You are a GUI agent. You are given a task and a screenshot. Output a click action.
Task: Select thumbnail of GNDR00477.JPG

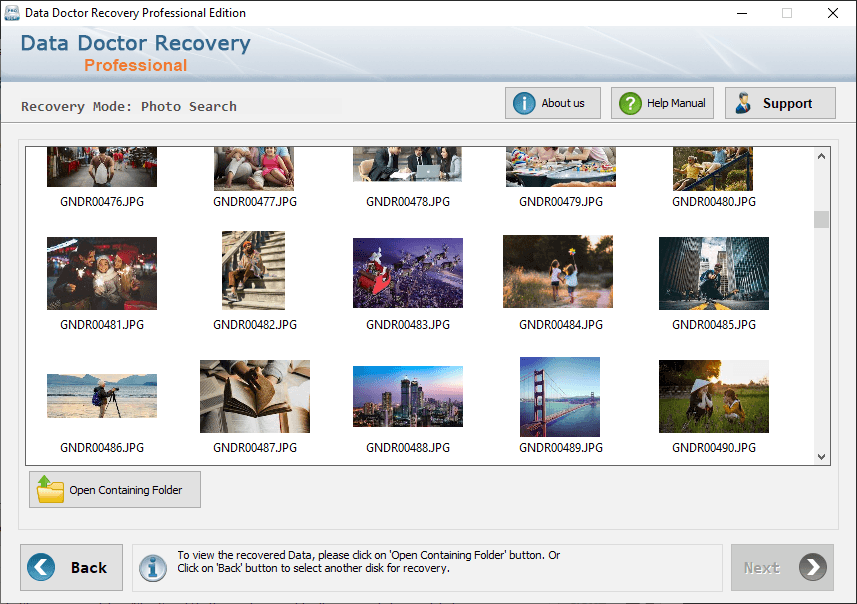[x=254, y=168]
